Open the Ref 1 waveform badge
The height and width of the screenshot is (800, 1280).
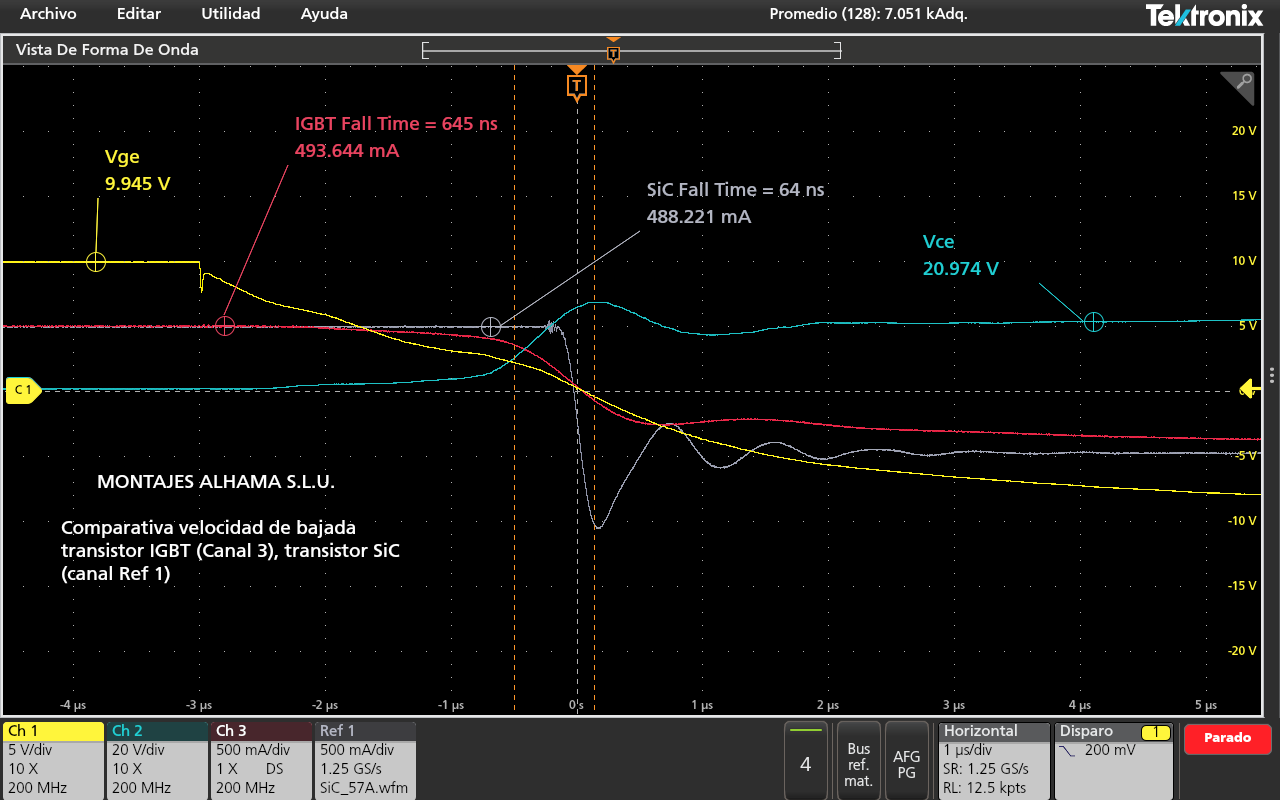(365, 760)
